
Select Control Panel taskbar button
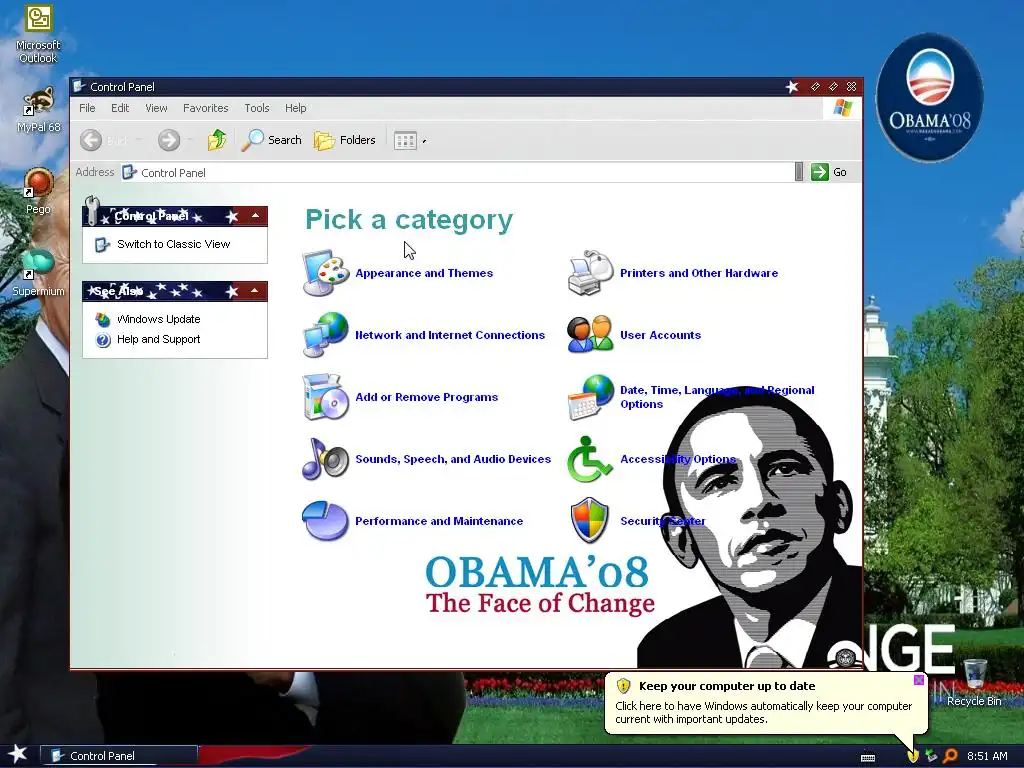(119, 756)
